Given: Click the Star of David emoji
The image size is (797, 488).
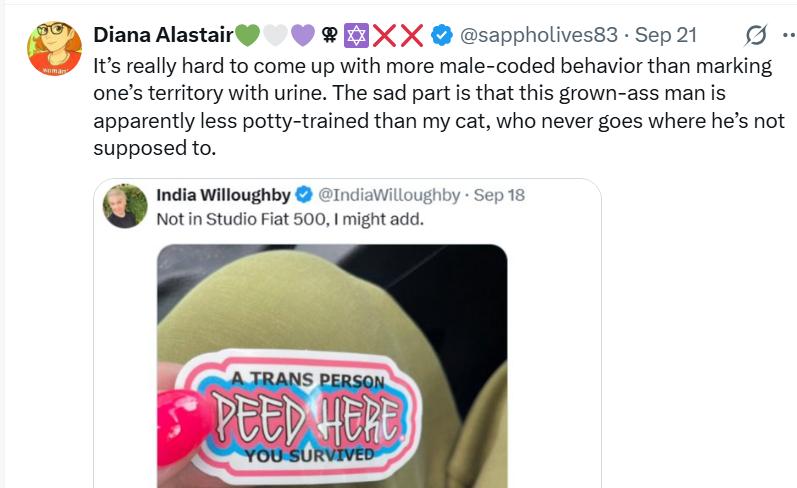Looking at the screenshot, I should [355, 35].
